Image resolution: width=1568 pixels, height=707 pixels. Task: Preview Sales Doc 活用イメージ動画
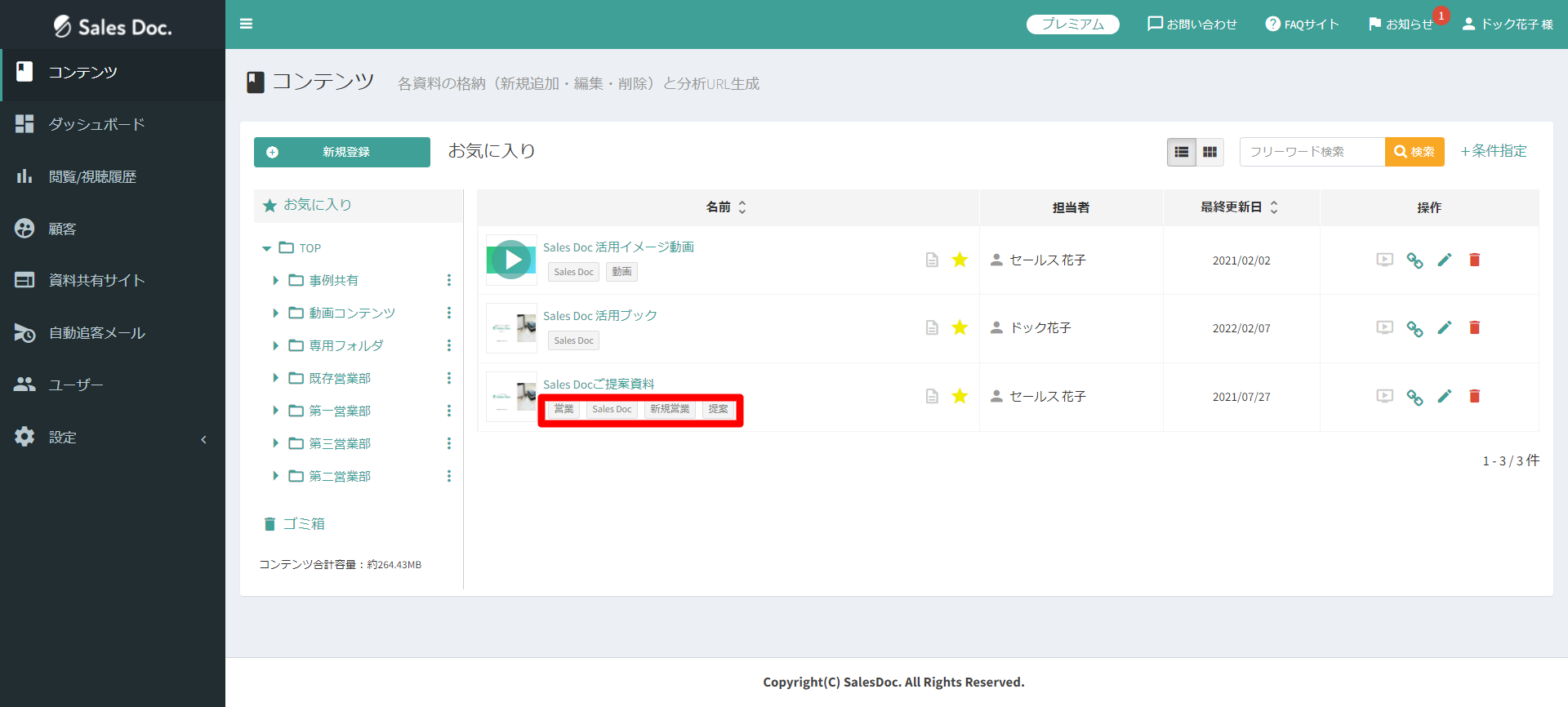(x=1385, y=260)
